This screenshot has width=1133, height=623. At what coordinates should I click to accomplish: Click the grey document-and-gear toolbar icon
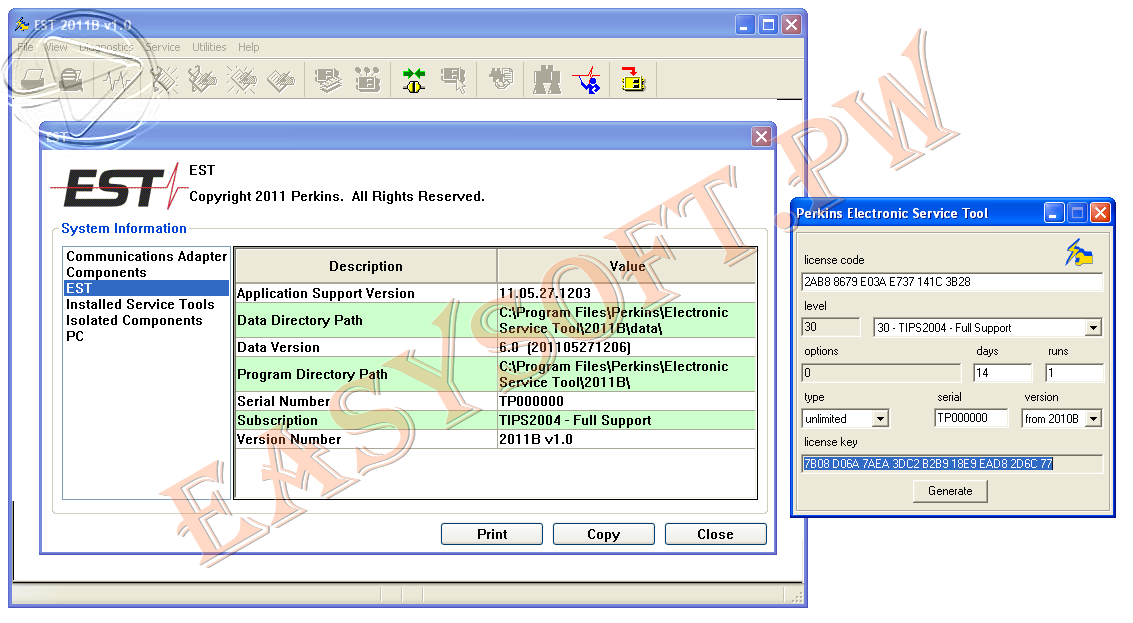[x=500, y=78]
